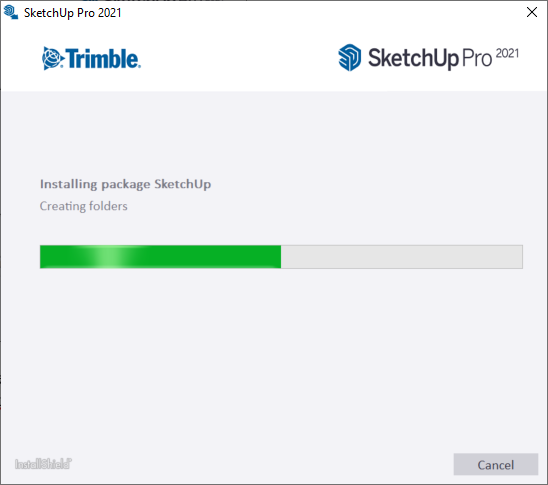Click the far right end of progress track
Image resolution: width=548 pixels, height=485 pixels.
click(x=521, y=257)
